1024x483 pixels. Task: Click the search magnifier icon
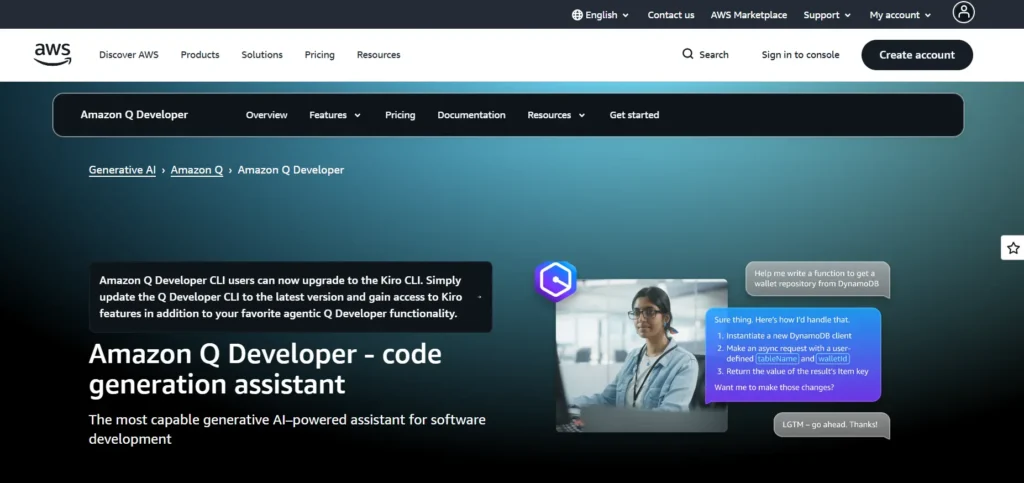[x=688, y=54]
